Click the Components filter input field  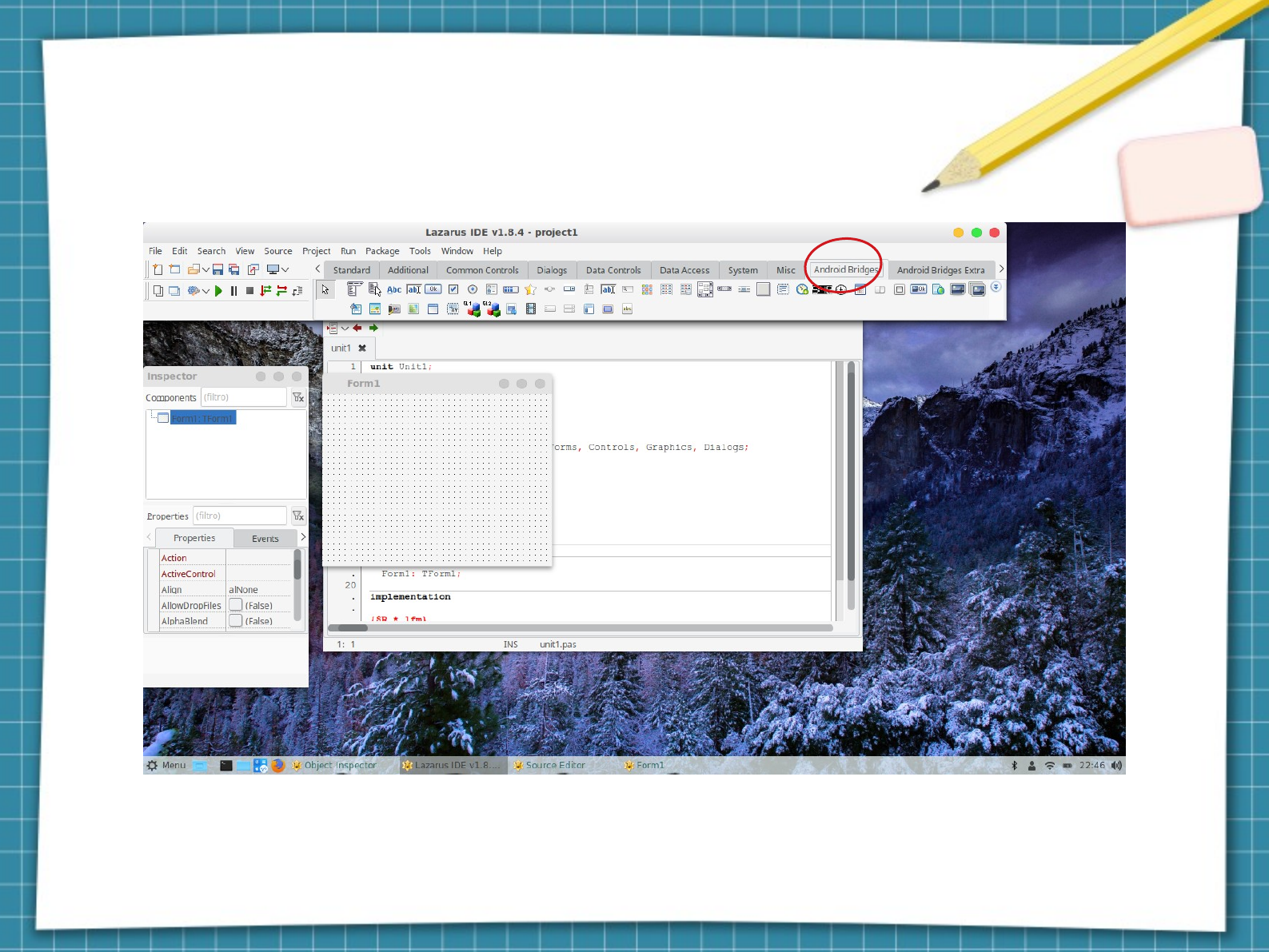click(243, 397)
